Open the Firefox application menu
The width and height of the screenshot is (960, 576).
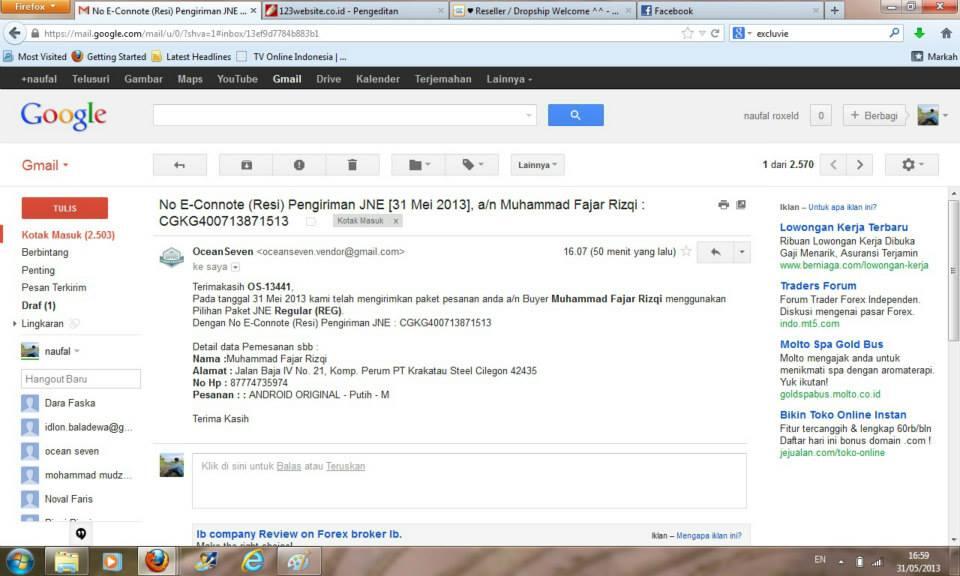click(x=35, y=7)
